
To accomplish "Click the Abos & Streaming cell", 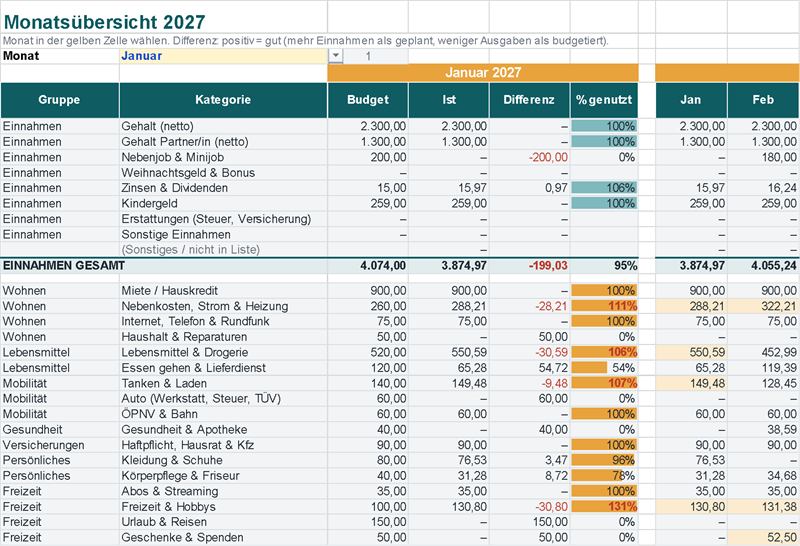I will pos(223,491).
